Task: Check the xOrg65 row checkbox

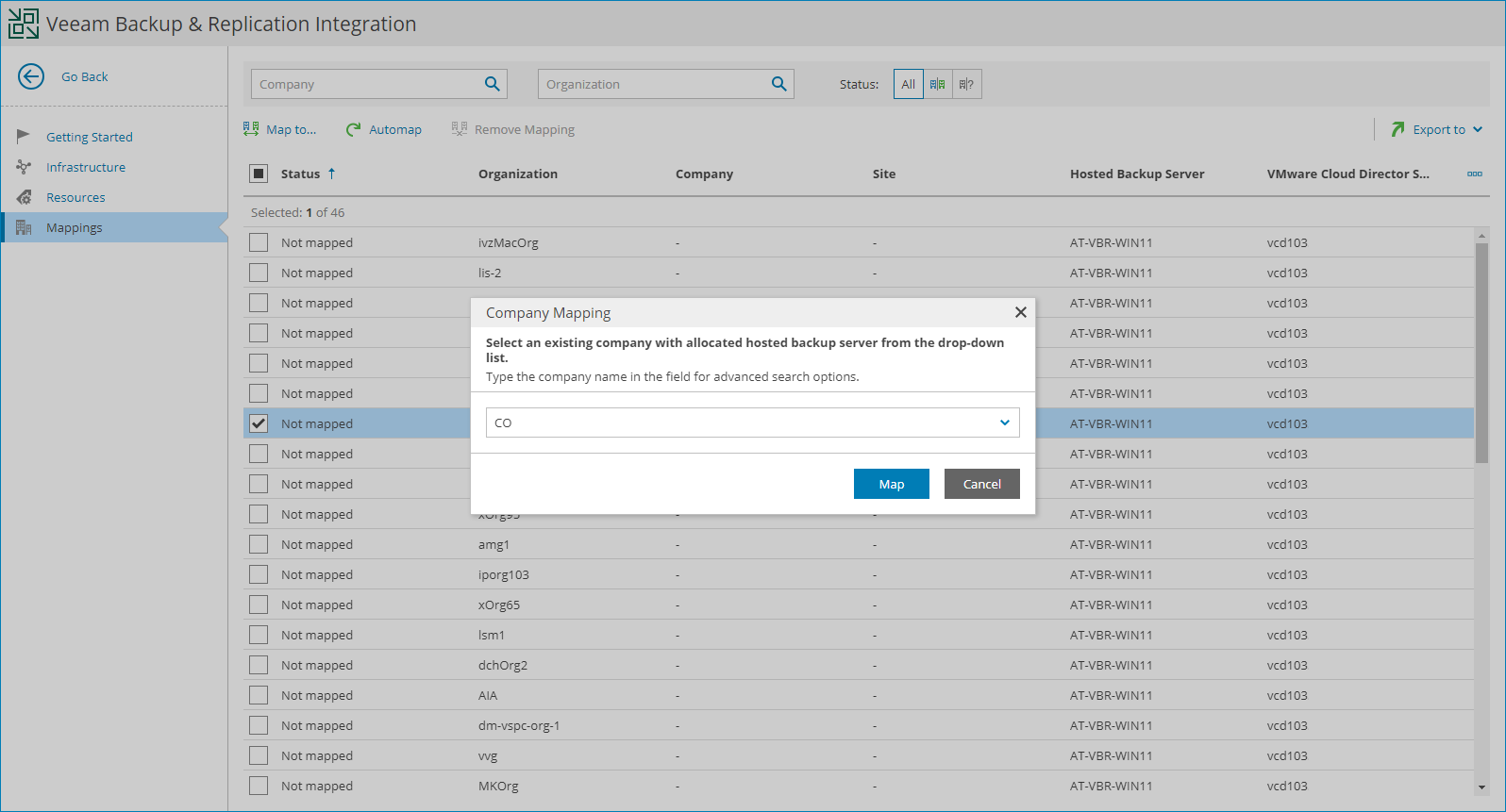Action: pos(259,605)
